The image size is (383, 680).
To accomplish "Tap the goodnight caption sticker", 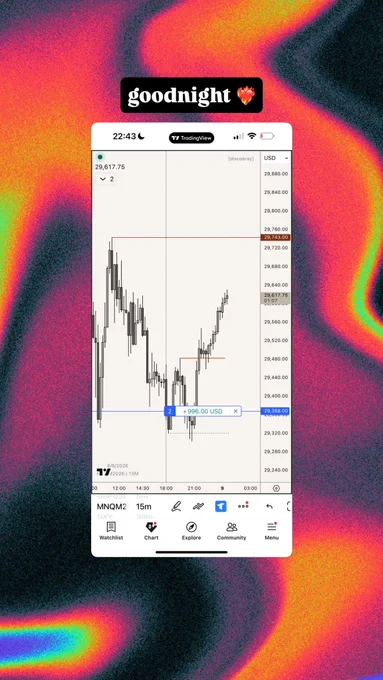I will click(x=191, y=95).
